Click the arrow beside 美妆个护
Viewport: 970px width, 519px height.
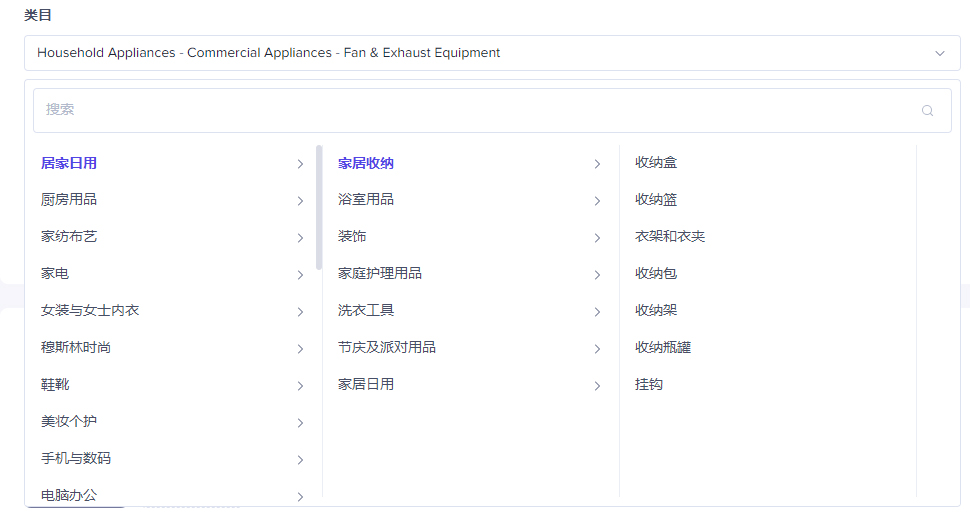(300, 423)
